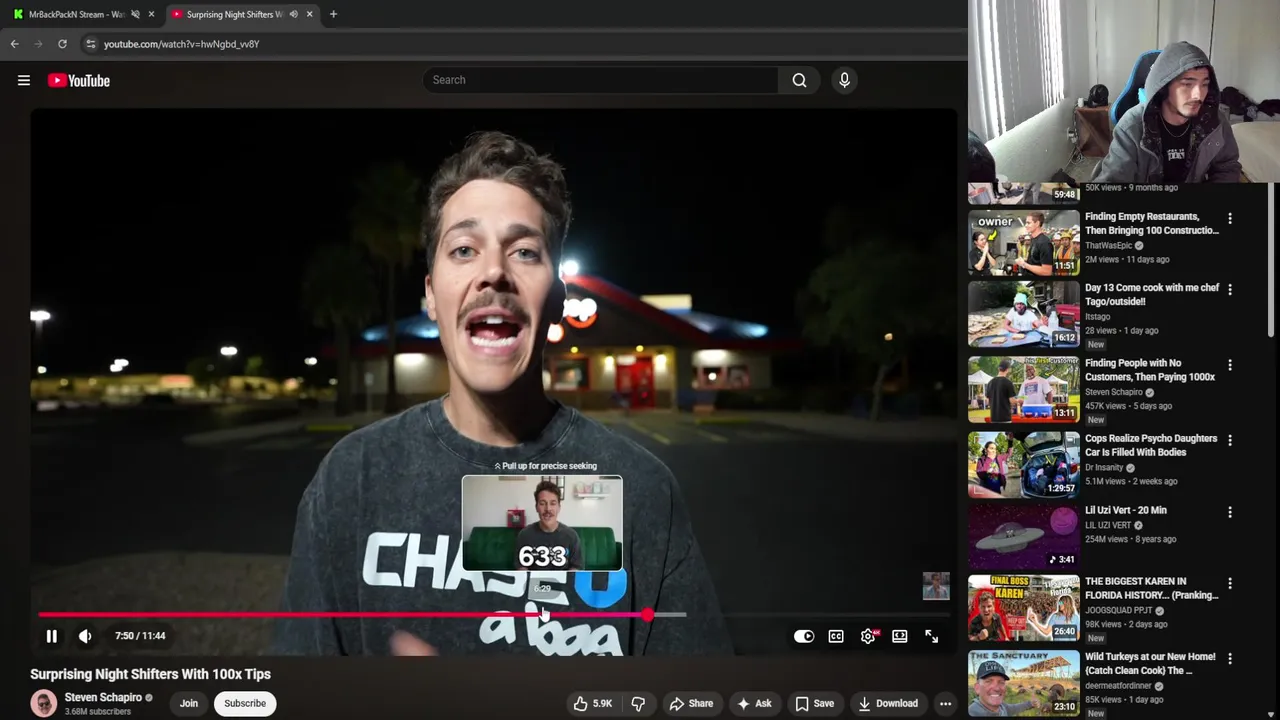Viewport: 1280px width, 720px height.
Task: Click the video title Surprising Night Shifters
Action: point(150,674)
